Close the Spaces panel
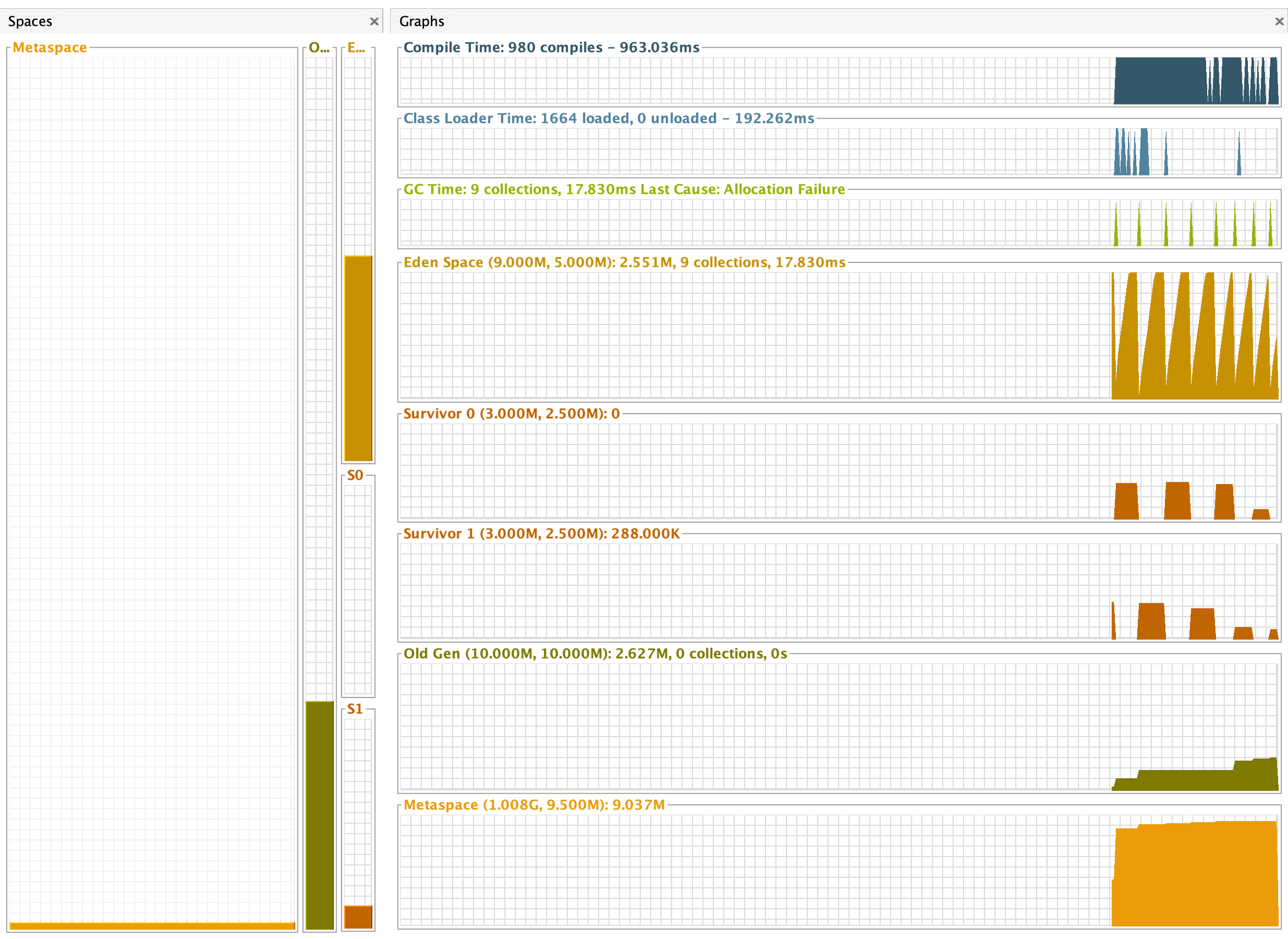1288x939 pixels. (x=374, y=21)
